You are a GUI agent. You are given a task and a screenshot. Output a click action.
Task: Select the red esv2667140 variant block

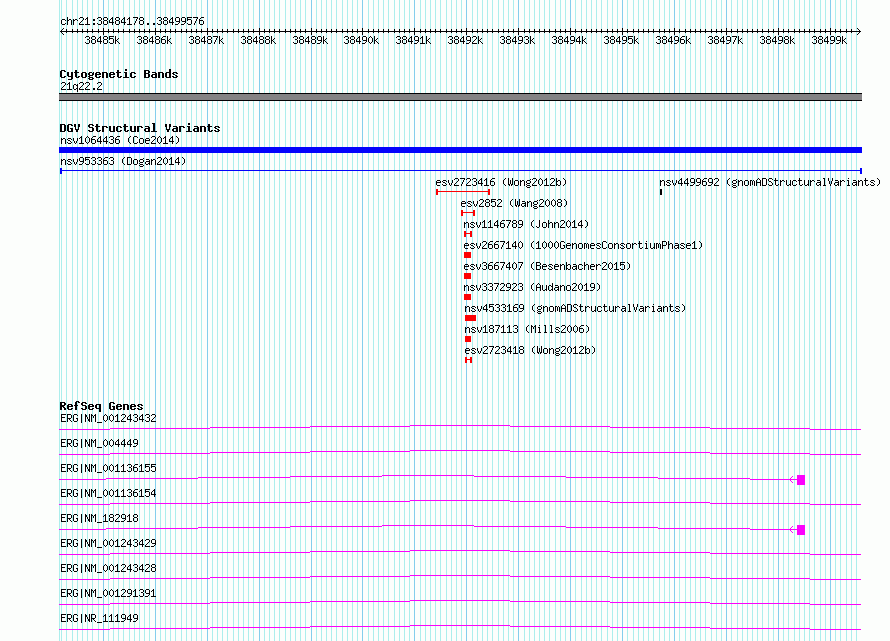(x=468, y=255)
